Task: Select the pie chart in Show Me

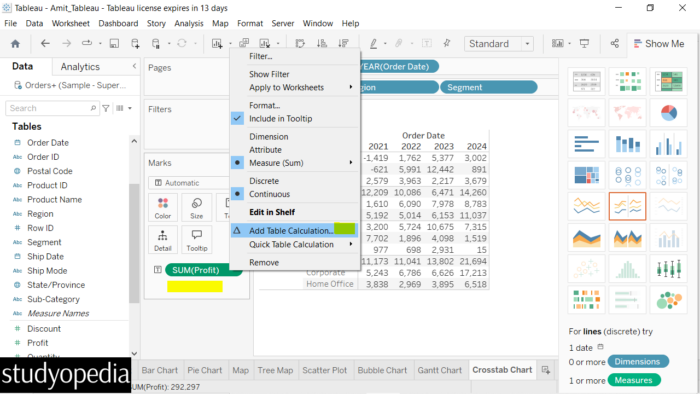Action: [x=668, y=113]
